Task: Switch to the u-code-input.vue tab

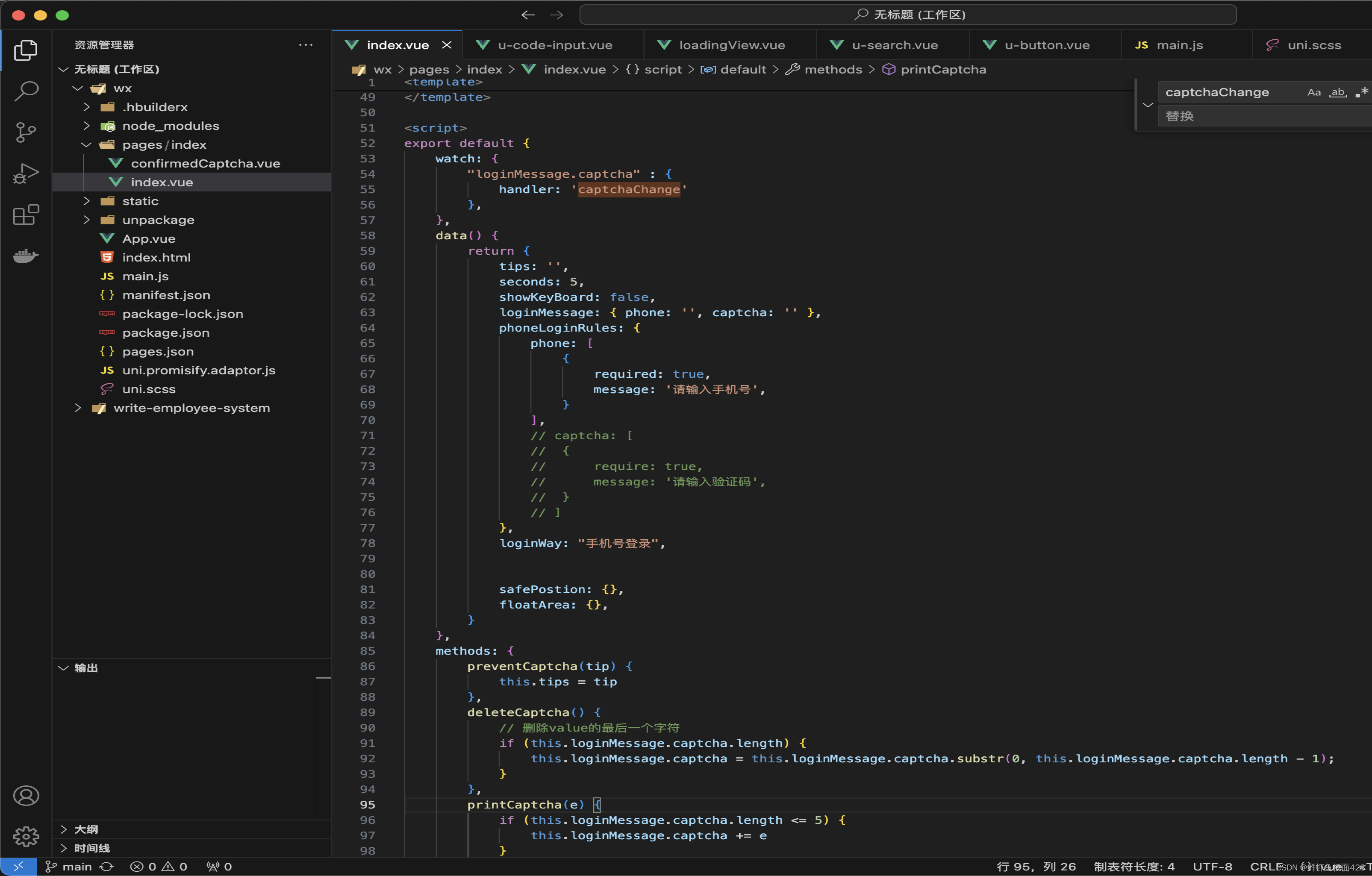Action: pos(553,44)
